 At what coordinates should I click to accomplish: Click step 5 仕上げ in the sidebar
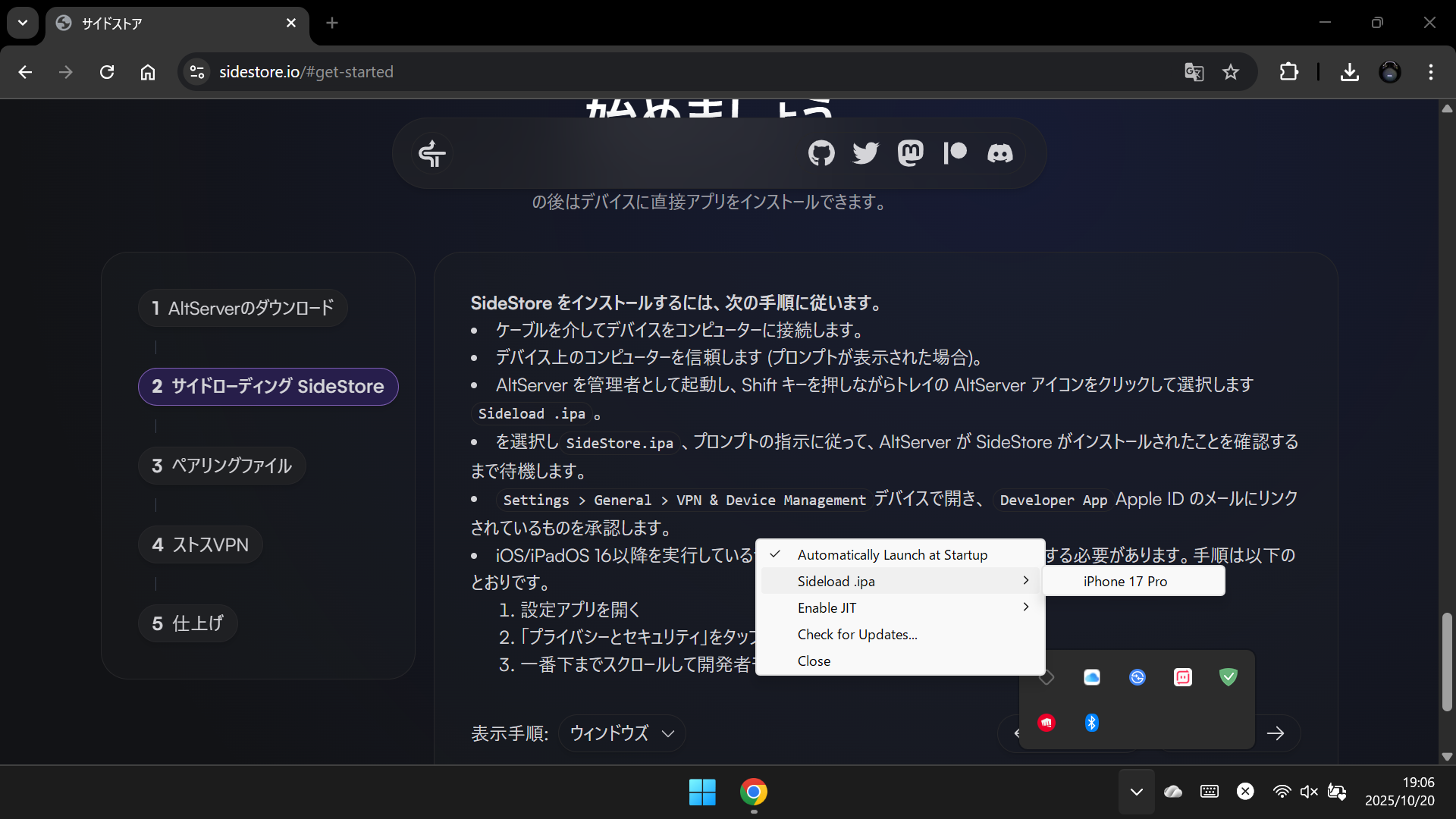coord(187,623)
